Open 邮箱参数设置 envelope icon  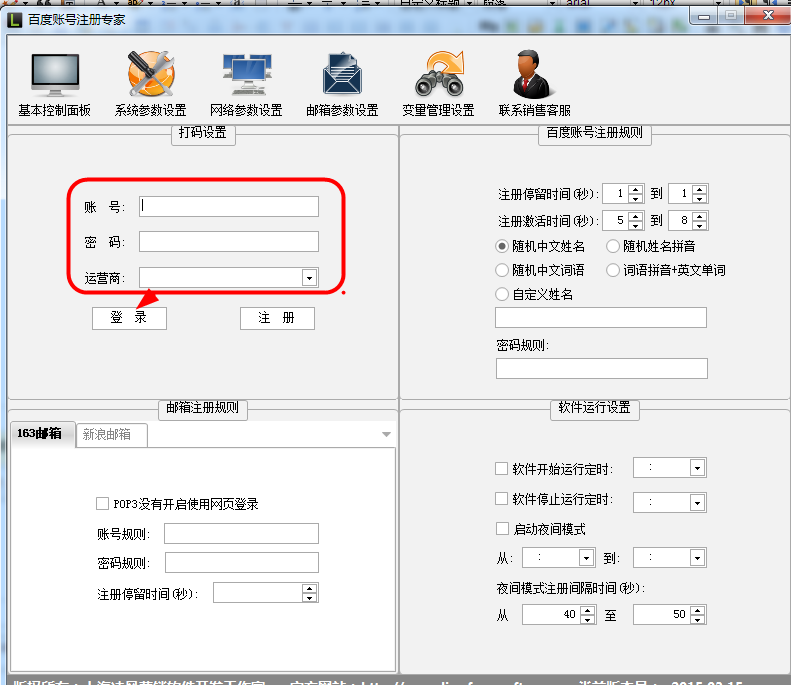click(x=342, y=74)
